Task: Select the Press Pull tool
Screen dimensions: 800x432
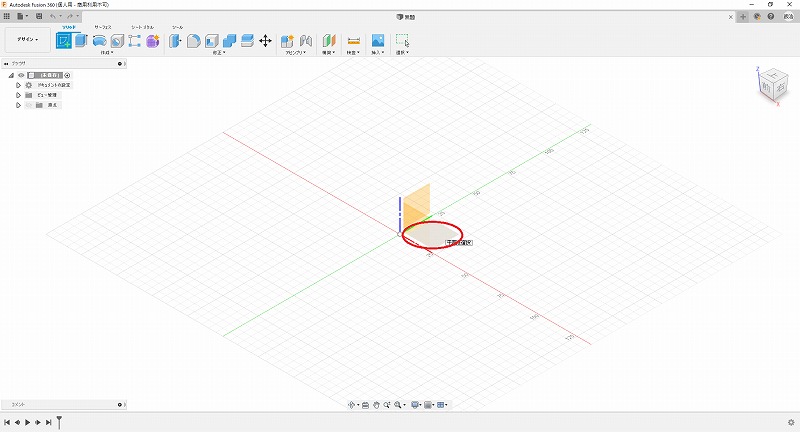Action: [x=176, y=41]
